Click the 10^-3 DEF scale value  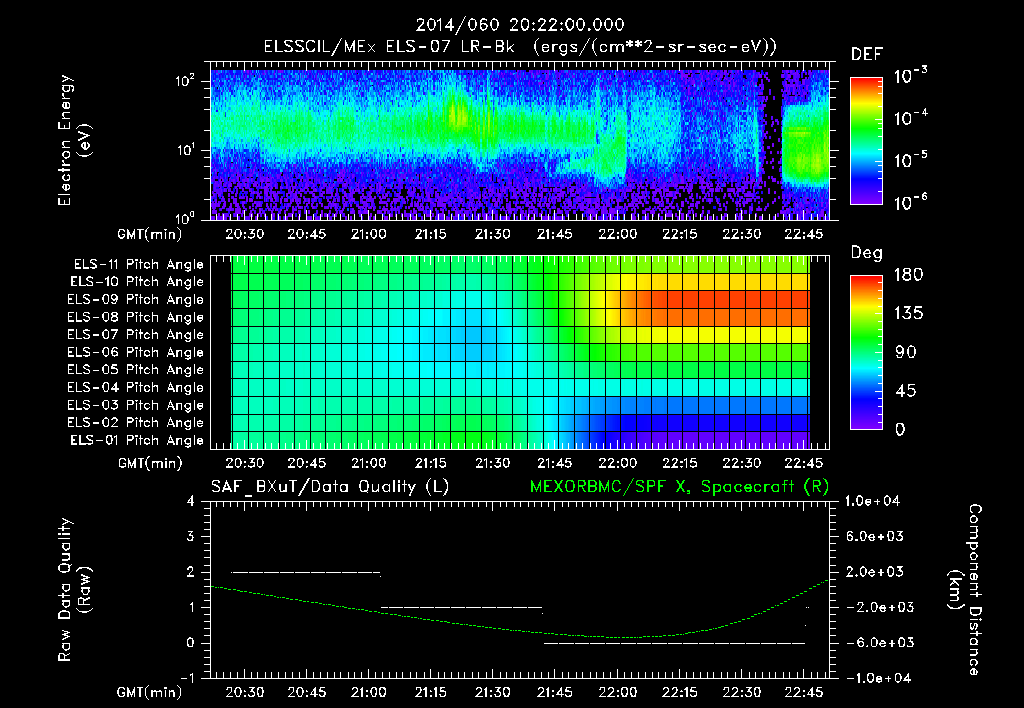pyautogui.click(x=910, y=76)
